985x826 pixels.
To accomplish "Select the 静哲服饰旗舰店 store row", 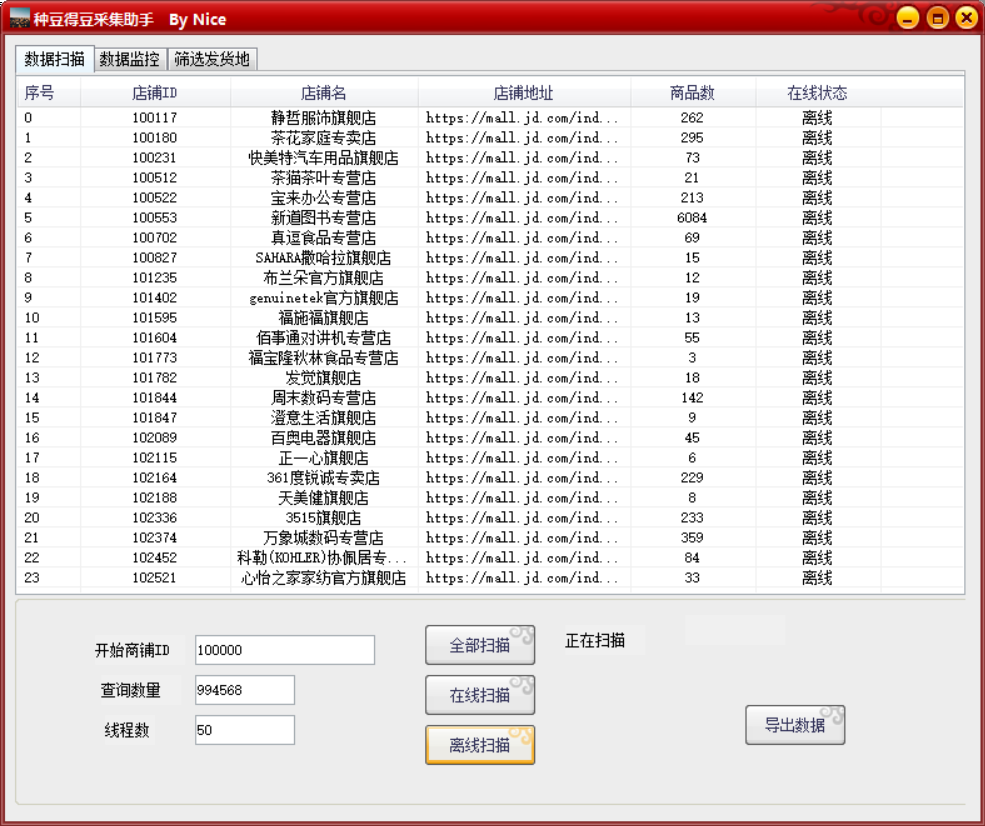I will point(320,117).
